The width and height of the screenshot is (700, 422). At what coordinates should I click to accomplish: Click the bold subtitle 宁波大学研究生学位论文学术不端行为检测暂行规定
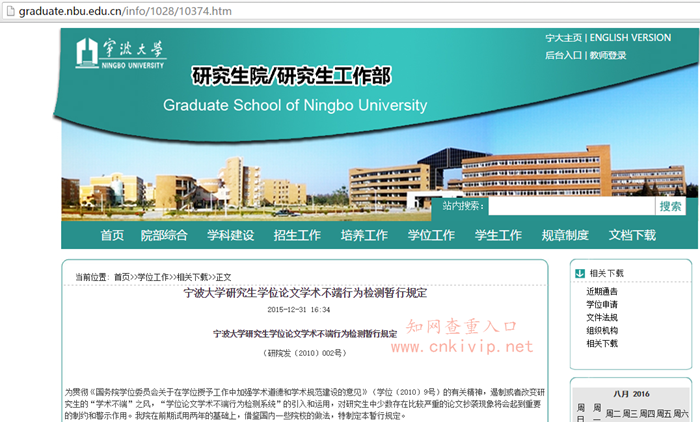point(305,334)
